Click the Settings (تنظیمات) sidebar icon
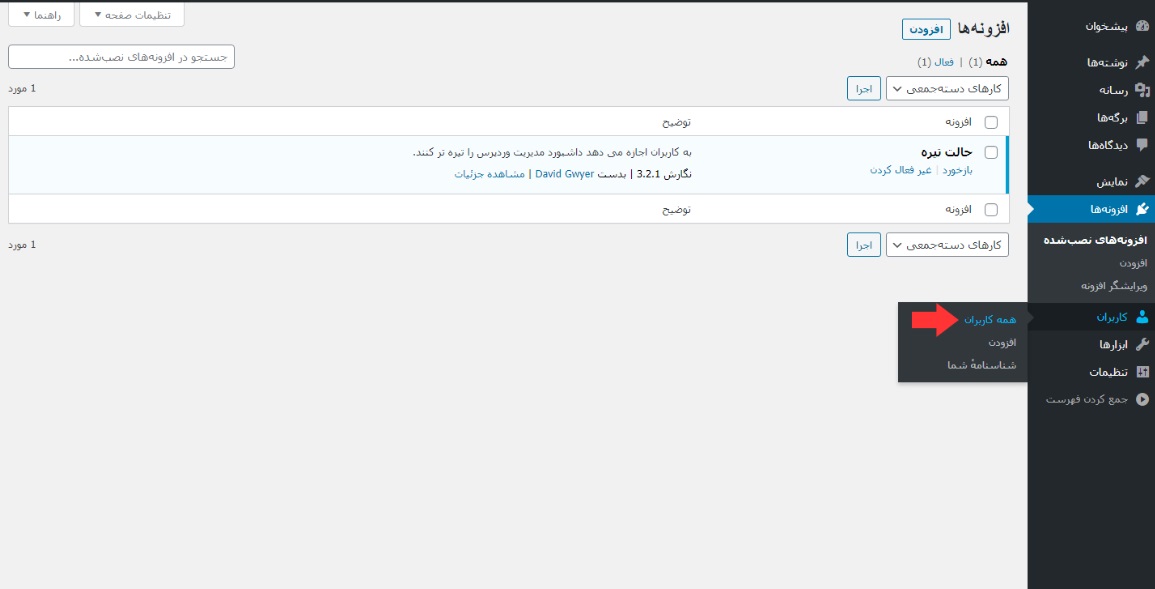Image resolution: width=1155 pixels, height=589 pixels. pyautogui.click(x=1142, y=372)
